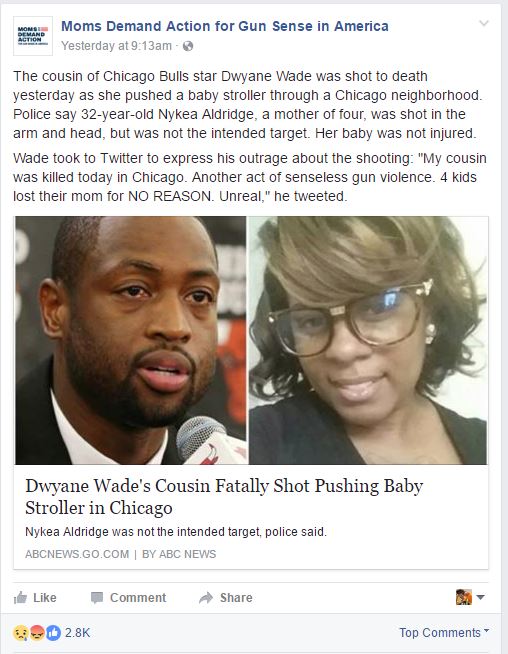This screenshot has width=508, height=654.
Task: Click the Moms Demand Action profile logo
Action: 33,36
